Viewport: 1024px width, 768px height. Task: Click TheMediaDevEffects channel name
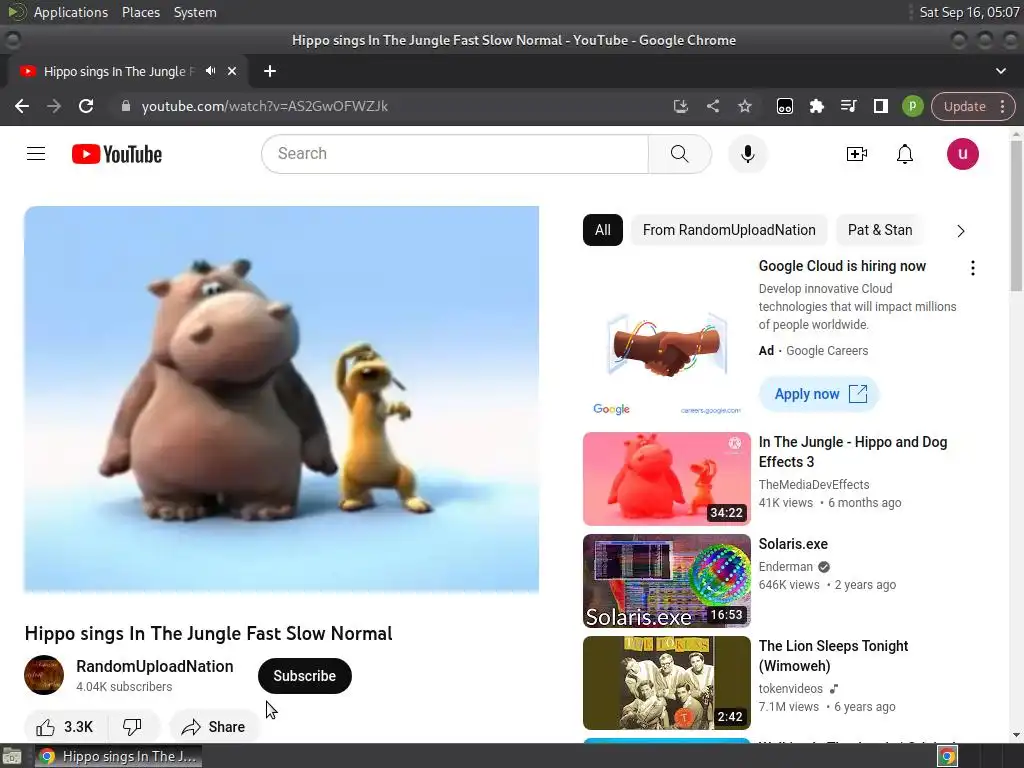pos(814,485)
